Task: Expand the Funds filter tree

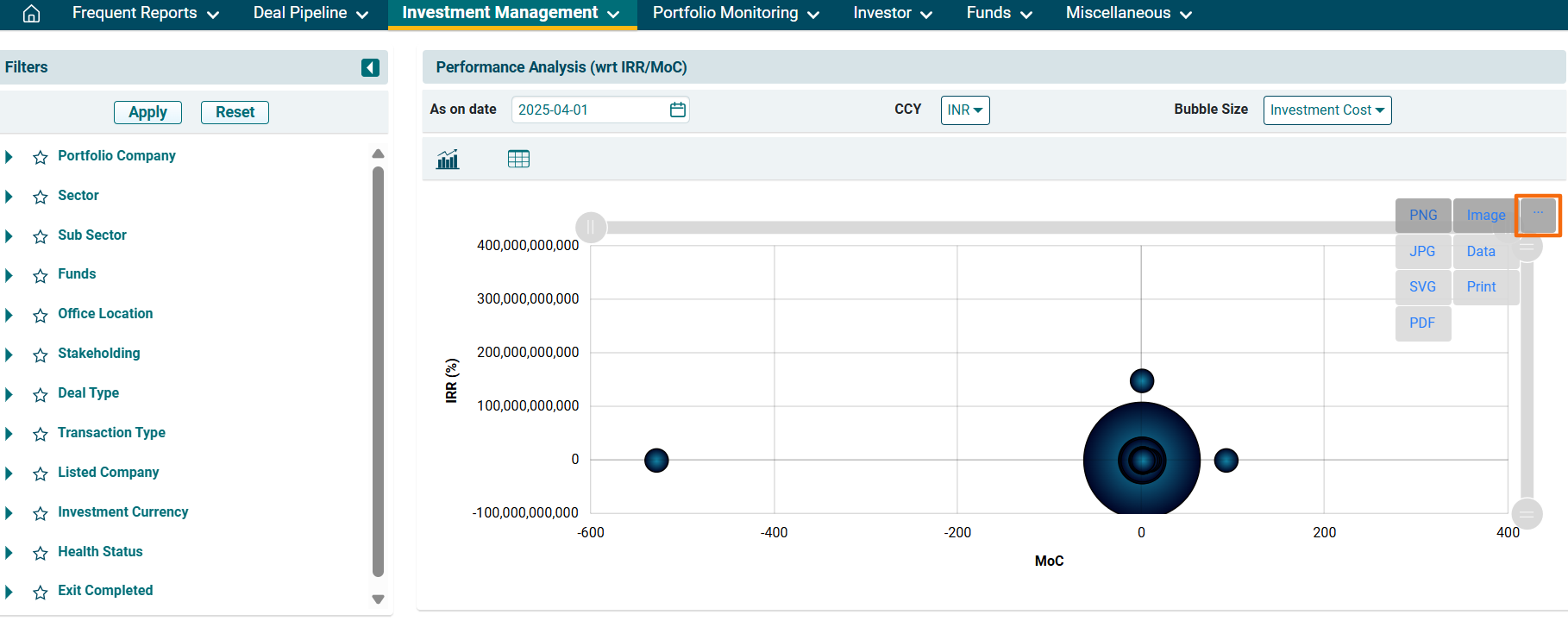Action: coord(9,275)
